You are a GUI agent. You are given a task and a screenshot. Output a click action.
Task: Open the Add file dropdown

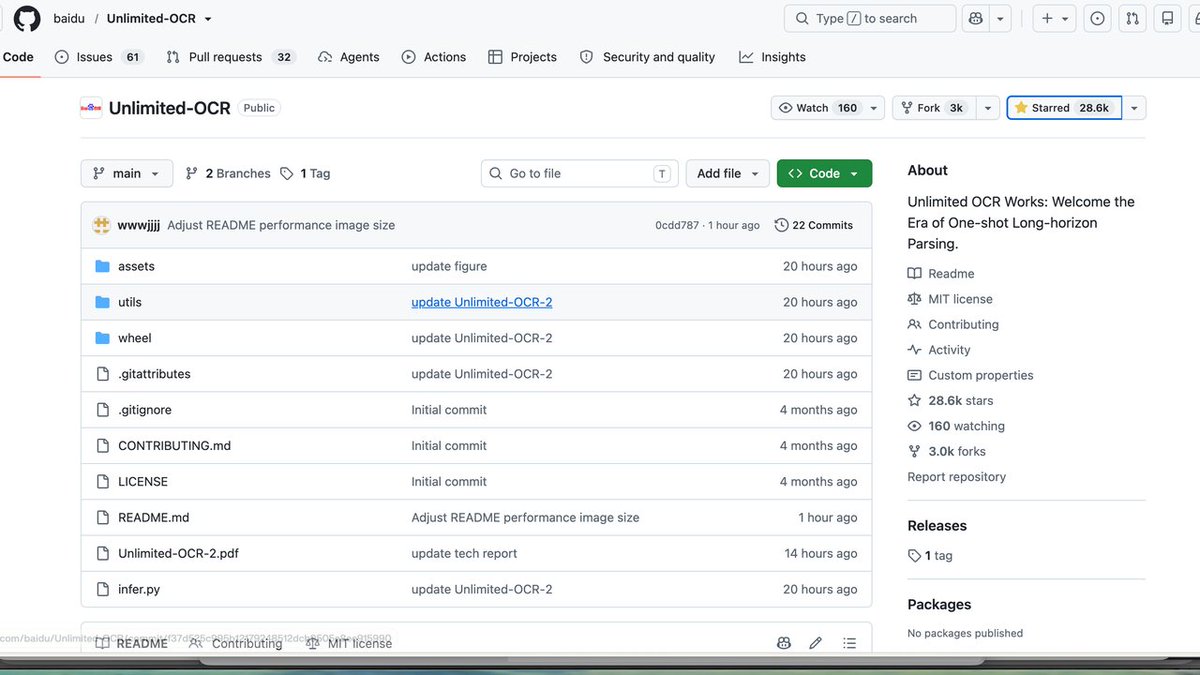point(728,173)
